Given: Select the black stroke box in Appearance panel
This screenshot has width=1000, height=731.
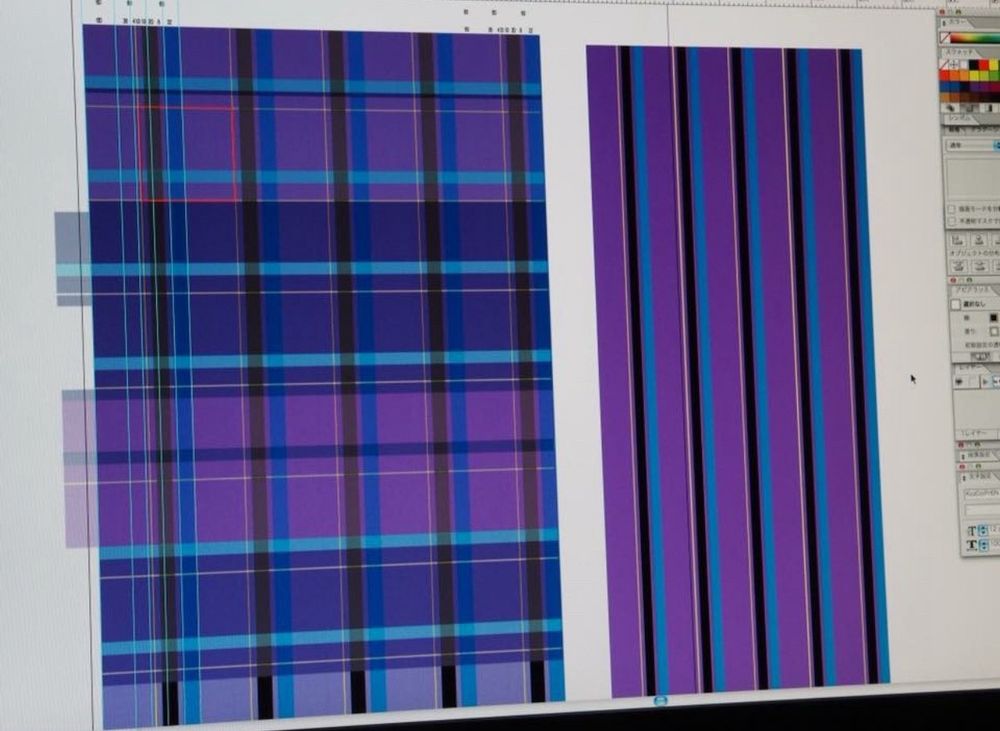Looking at the screenshot, I should tap(994, 318).
